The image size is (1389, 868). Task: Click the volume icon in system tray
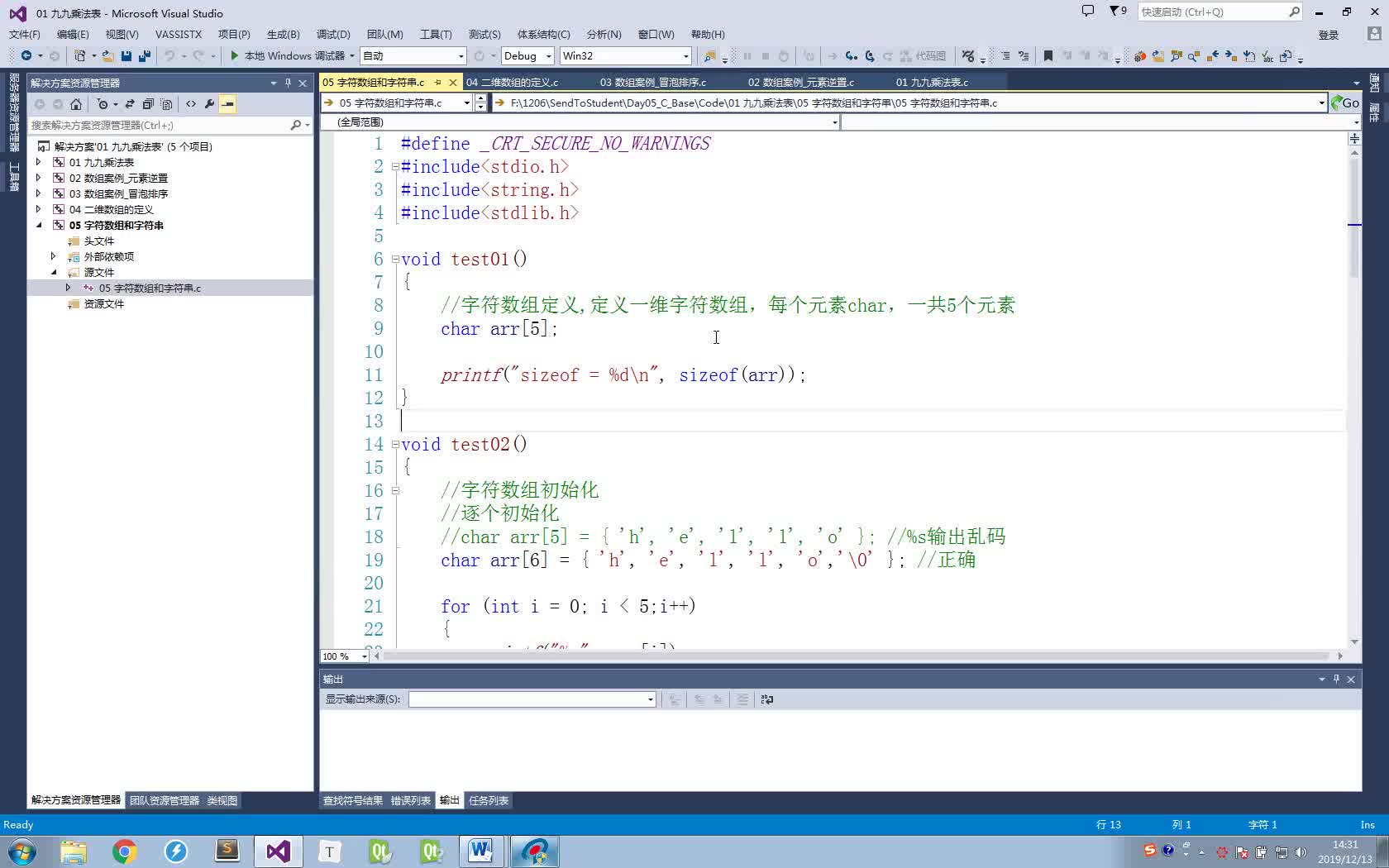coord(1301,851)
